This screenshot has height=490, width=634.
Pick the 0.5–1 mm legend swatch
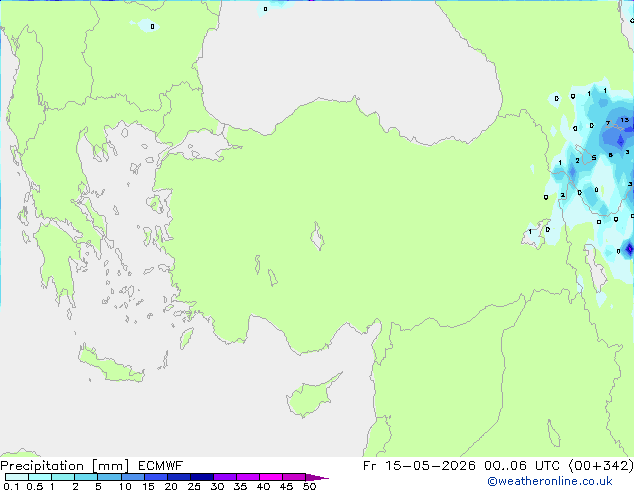[40, 477]
